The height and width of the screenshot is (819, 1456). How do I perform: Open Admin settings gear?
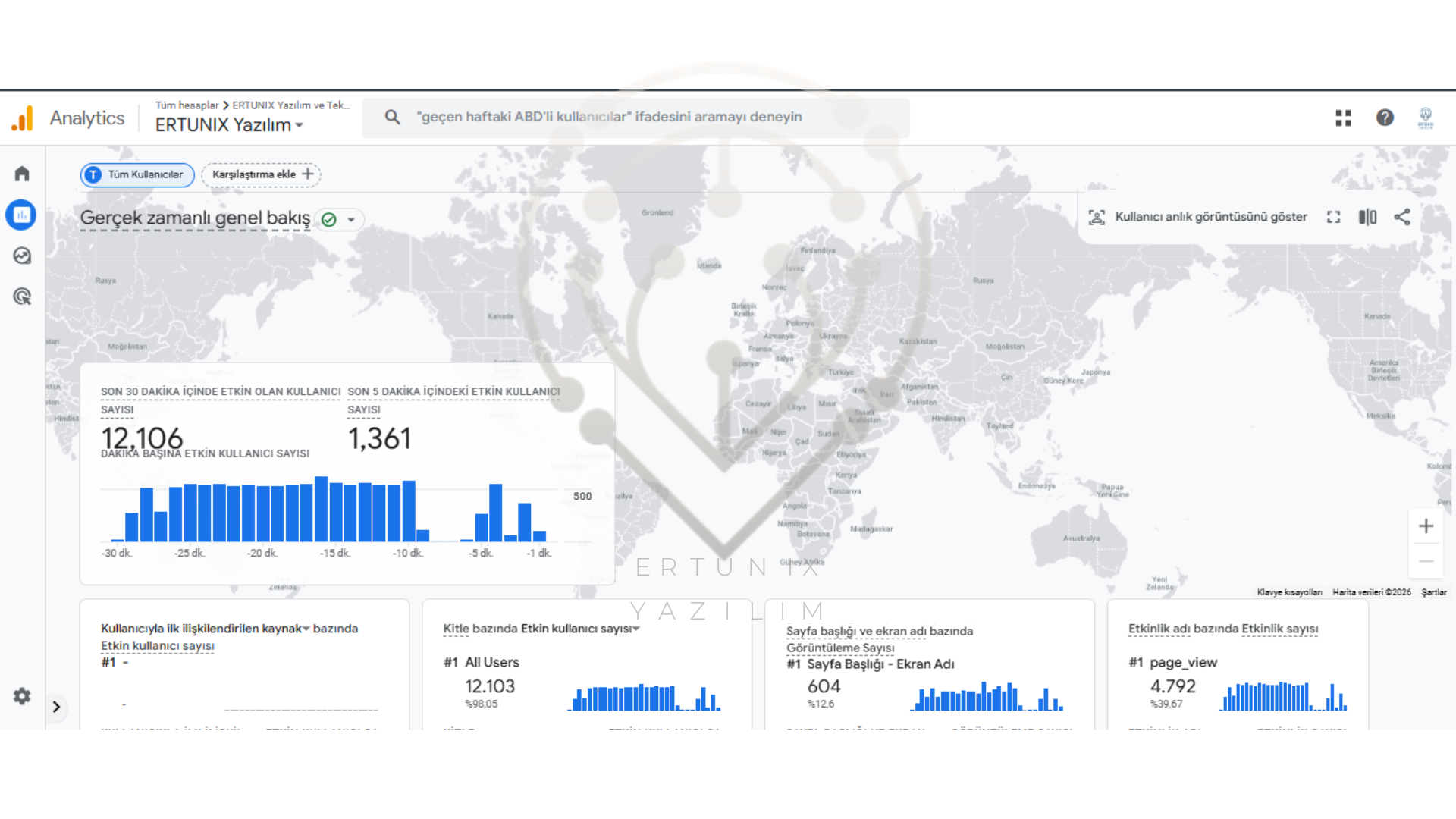(x=22, y=696)
